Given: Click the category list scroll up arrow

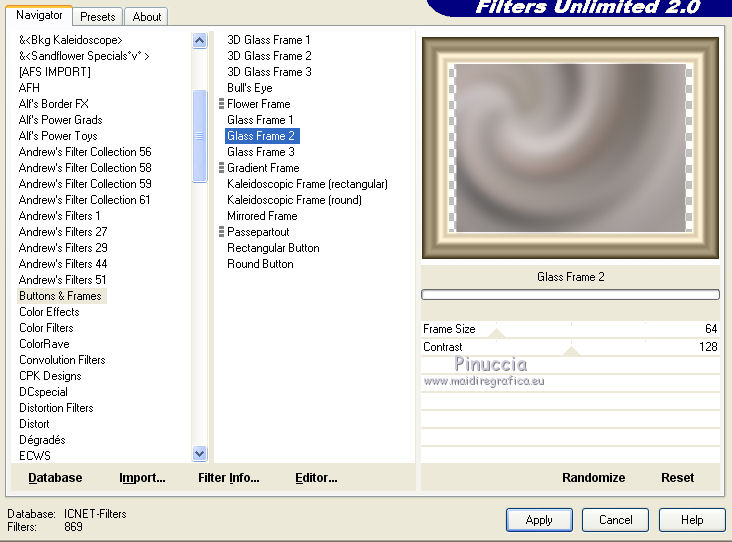Looking at the screenshot, I should coord(199,41).
